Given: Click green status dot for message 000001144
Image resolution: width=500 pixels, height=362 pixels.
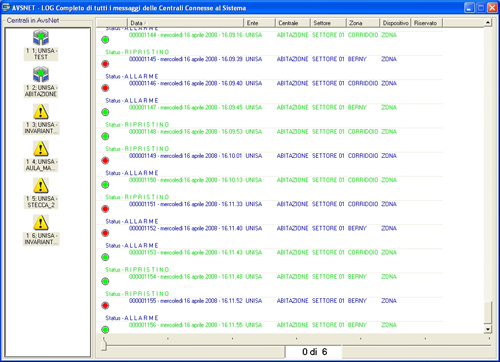Looking at the screenshot, I should coord(105,40).
